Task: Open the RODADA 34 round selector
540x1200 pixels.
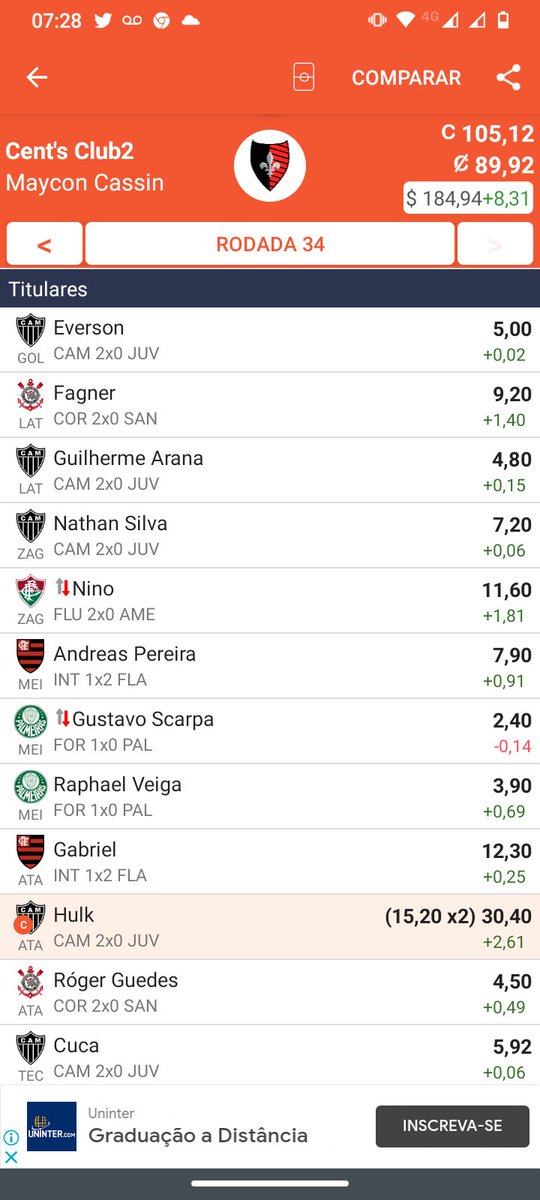Action: tap(270, 244)
